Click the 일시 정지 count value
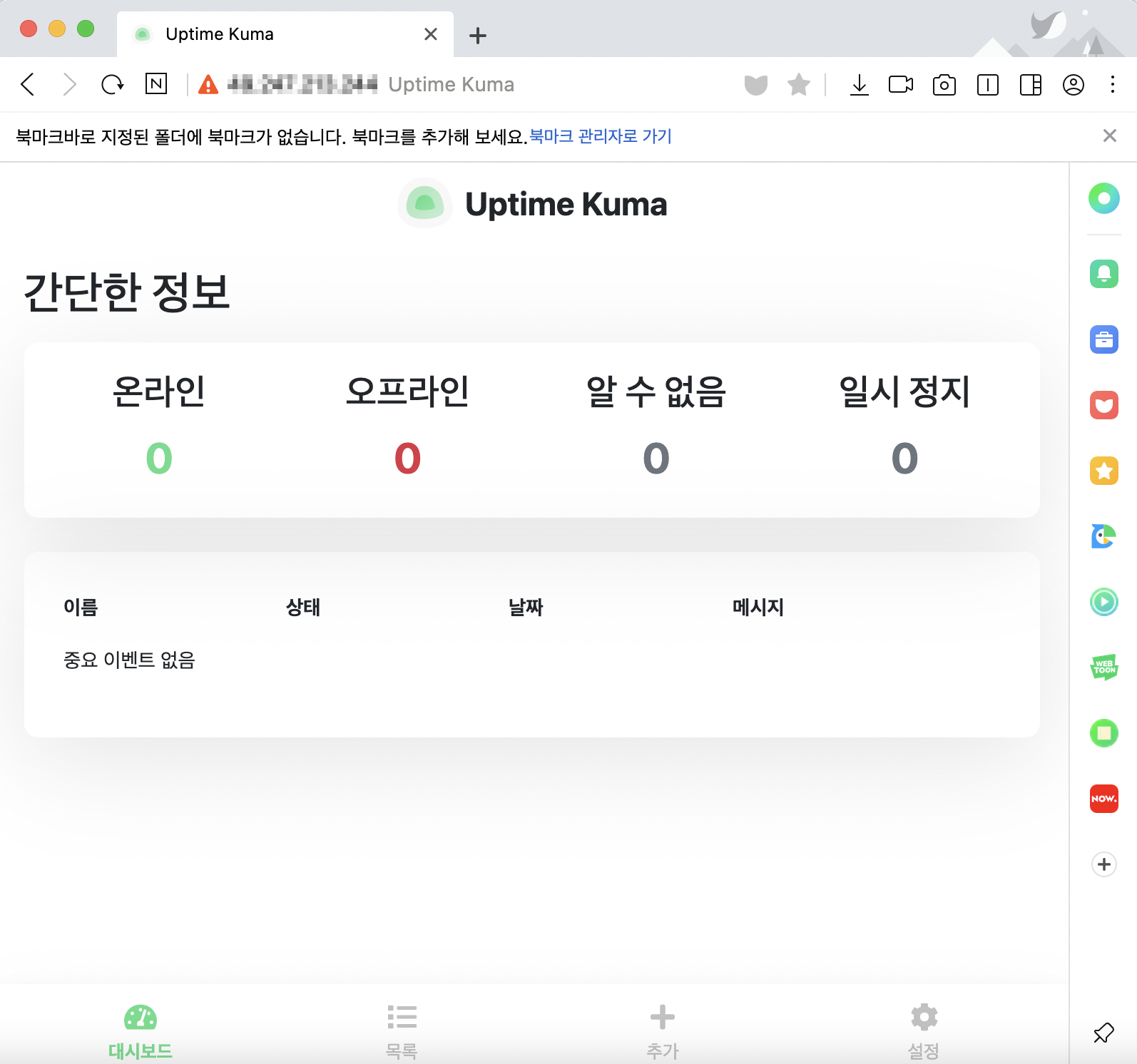Image resolution: width=1137 pixels, height=1064 pixels. tap(904, 458)
